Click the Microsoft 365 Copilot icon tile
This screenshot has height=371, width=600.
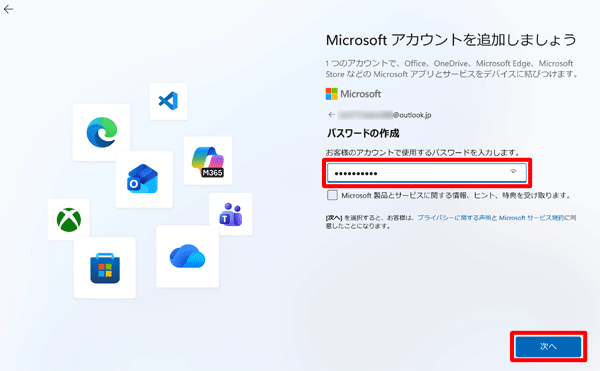click(208, 161)
